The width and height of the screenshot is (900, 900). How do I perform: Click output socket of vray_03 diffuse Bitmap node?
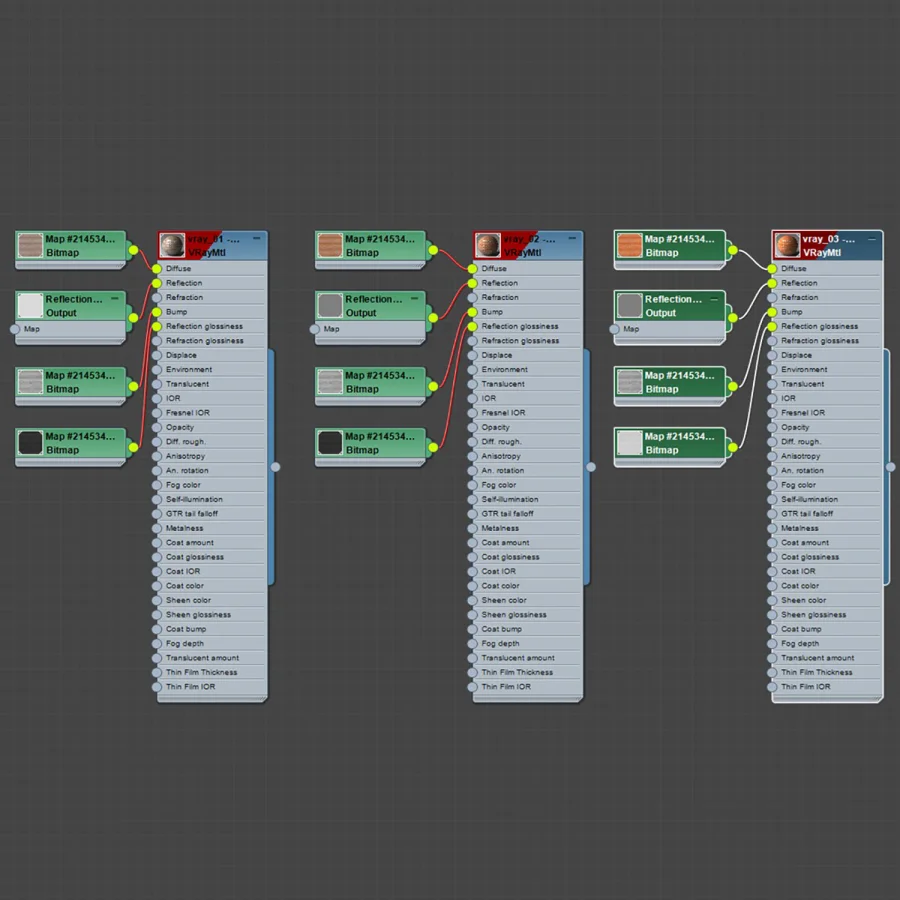coord(733,250)
